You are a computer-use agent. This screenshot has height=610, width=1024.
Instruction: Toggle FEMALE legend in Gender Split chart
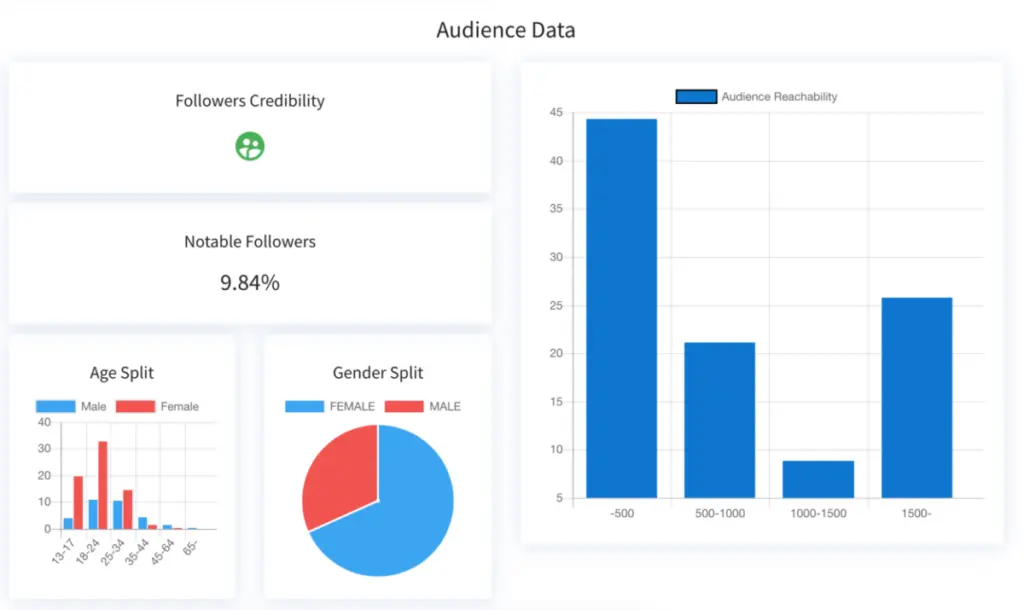pyautogui.click(x=304, y=406)
